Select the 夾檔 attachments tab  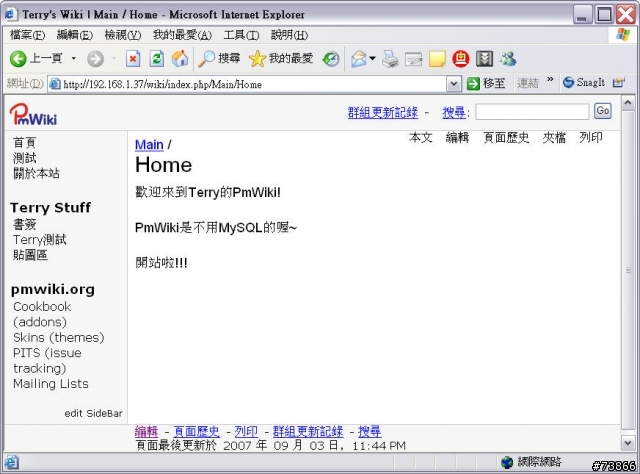(554, 138)
